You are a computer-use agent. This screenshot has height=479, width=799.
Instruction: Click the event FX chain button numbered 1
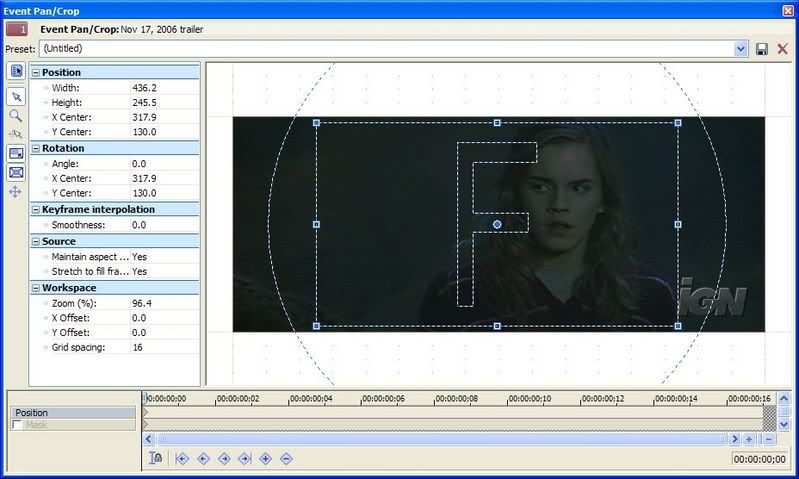(x=17, y=29)
